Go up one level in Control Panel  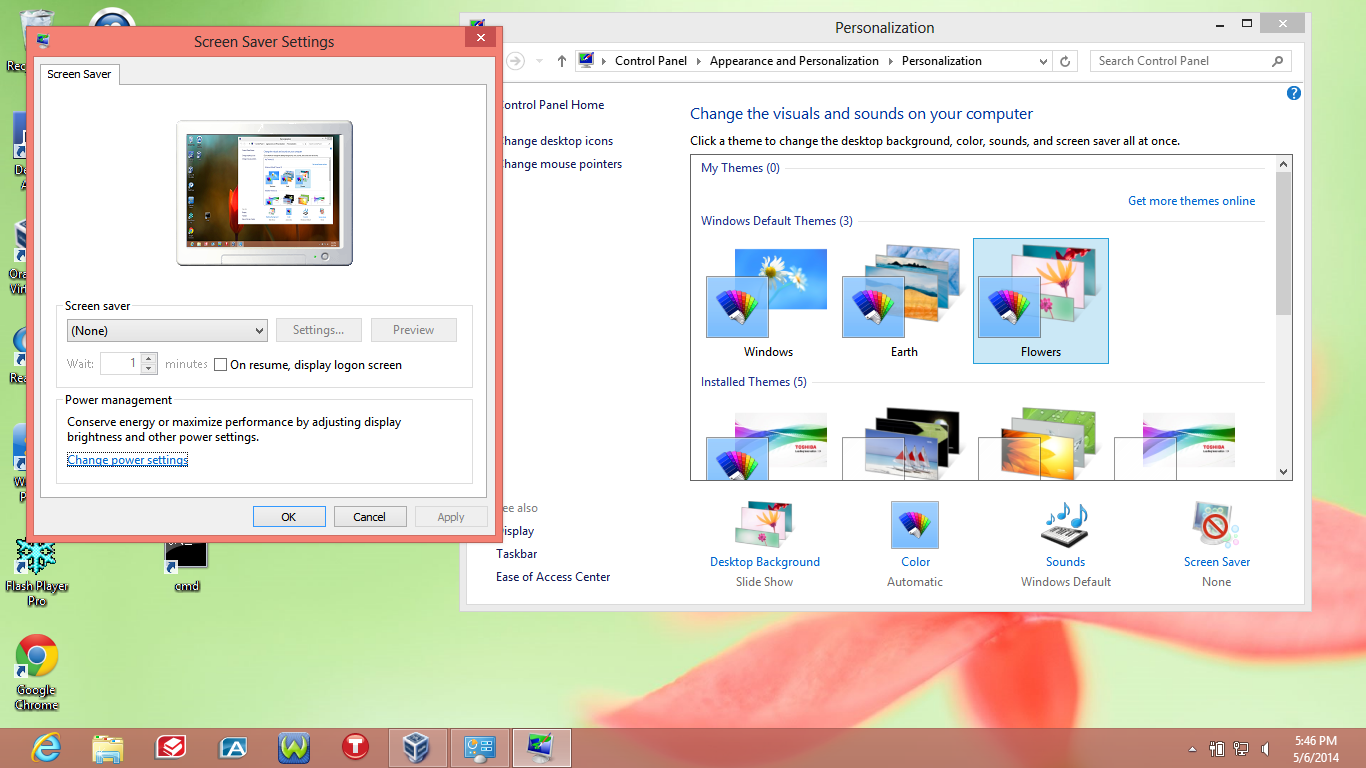[562, 61]
